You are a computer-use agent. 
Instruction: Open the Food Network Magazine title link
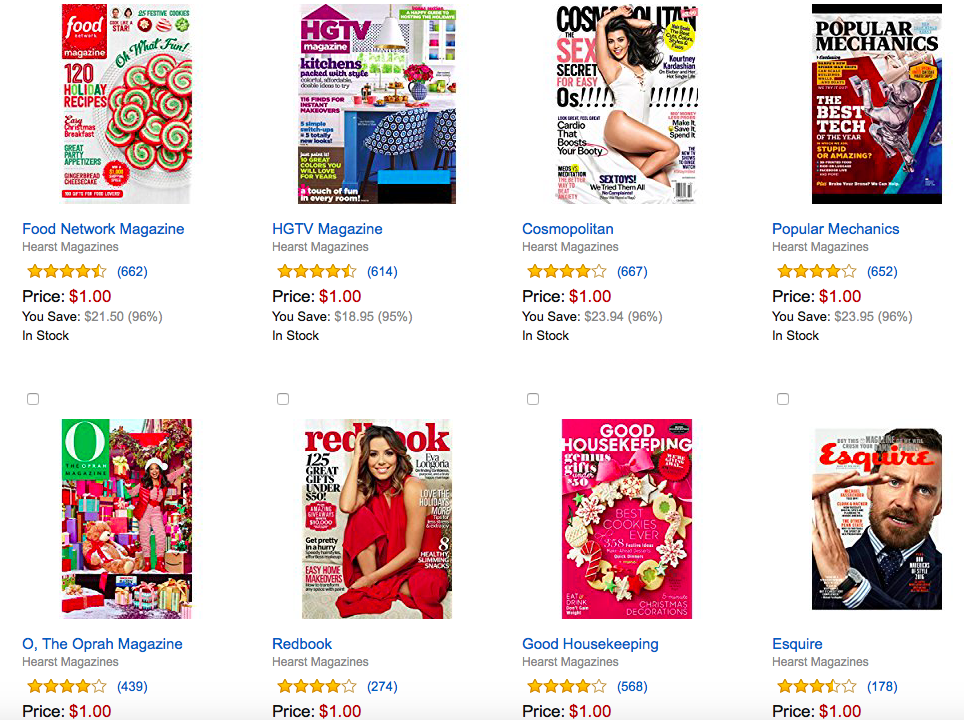103,229
